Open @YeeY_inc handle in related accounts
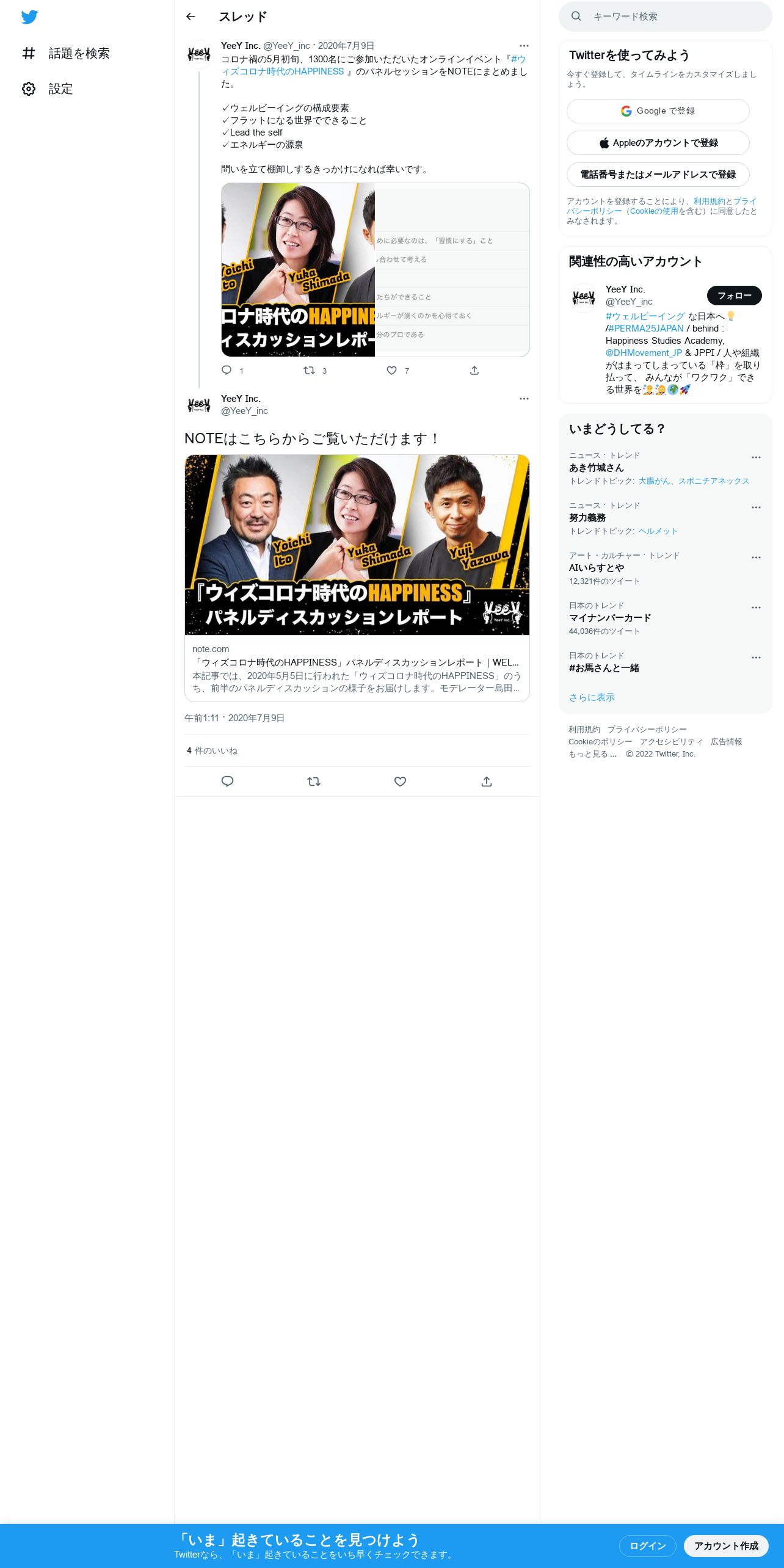784x1568 pixels. coord(629,302)
